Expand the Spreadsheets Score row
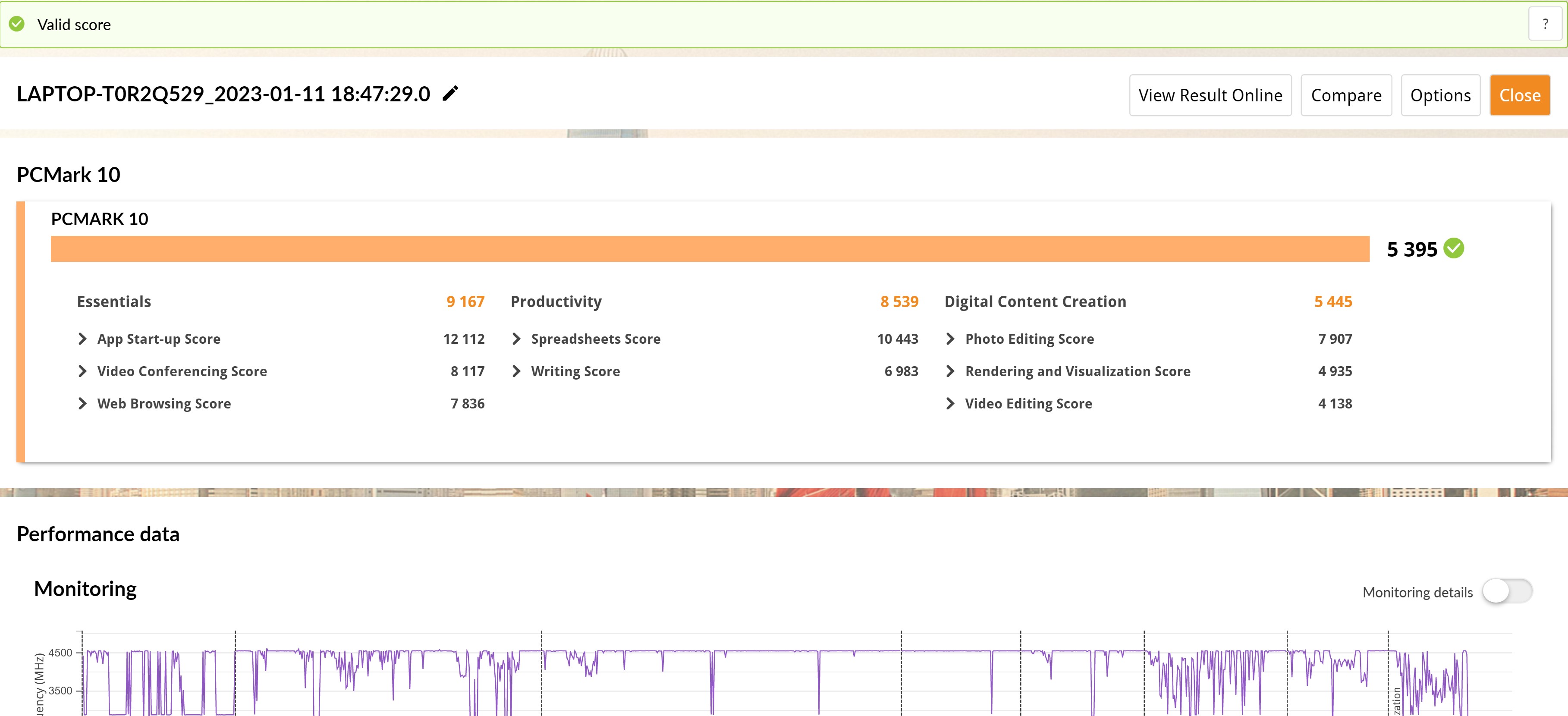The image size is (1568, 716). click(517, 339)
